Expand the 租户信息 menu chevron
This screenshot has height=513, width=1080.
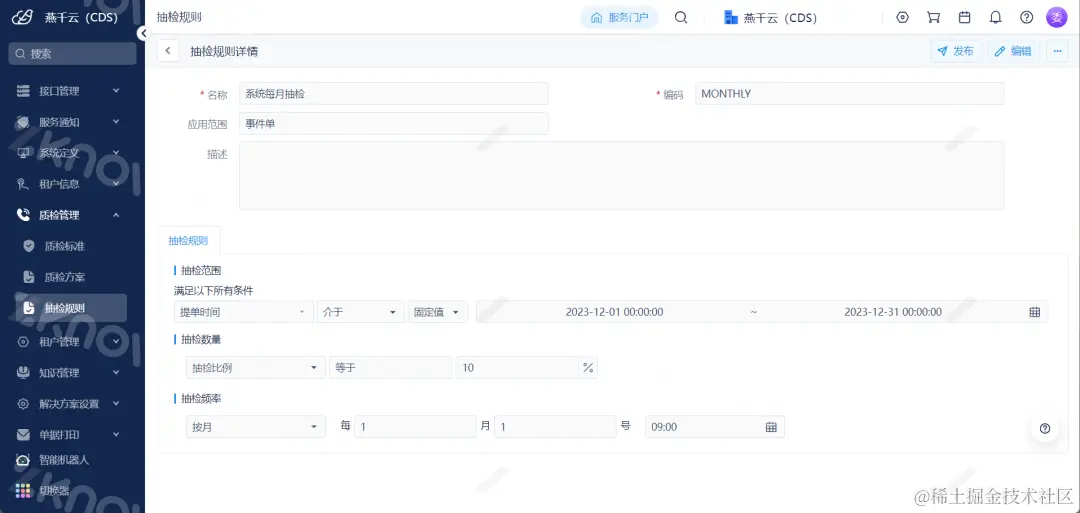pyautogui.click(x=116, y=184)
